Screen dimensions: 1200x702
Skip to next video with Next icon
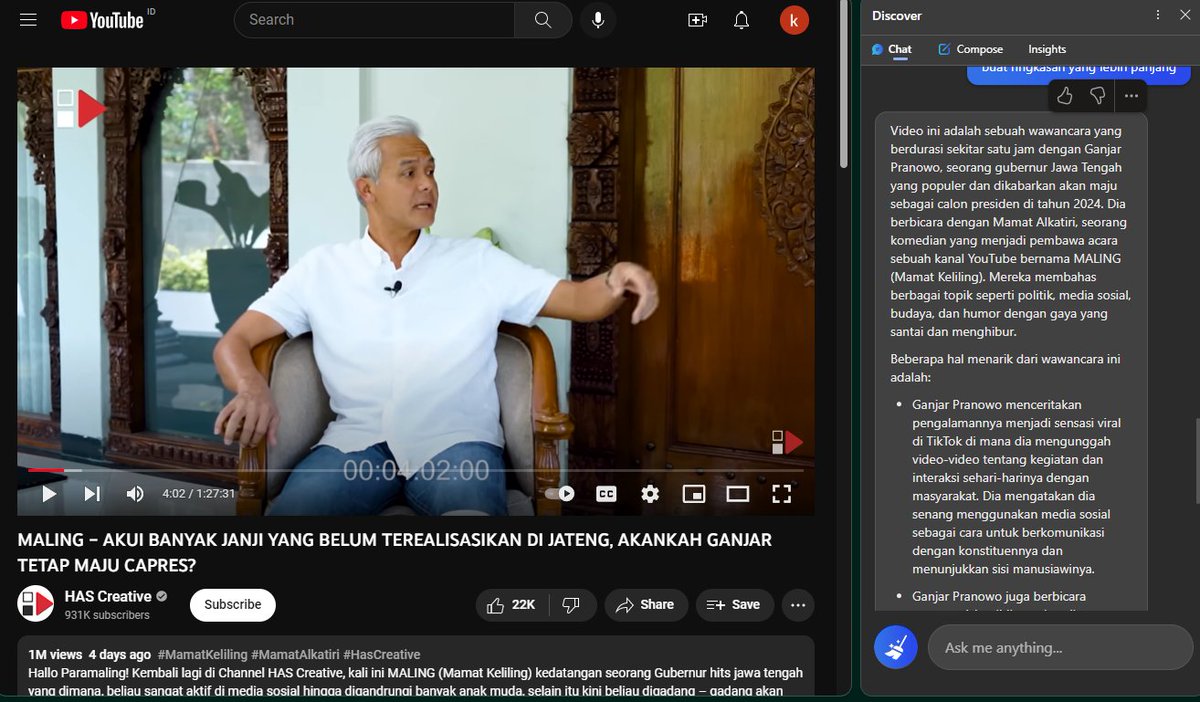point(91,493)
